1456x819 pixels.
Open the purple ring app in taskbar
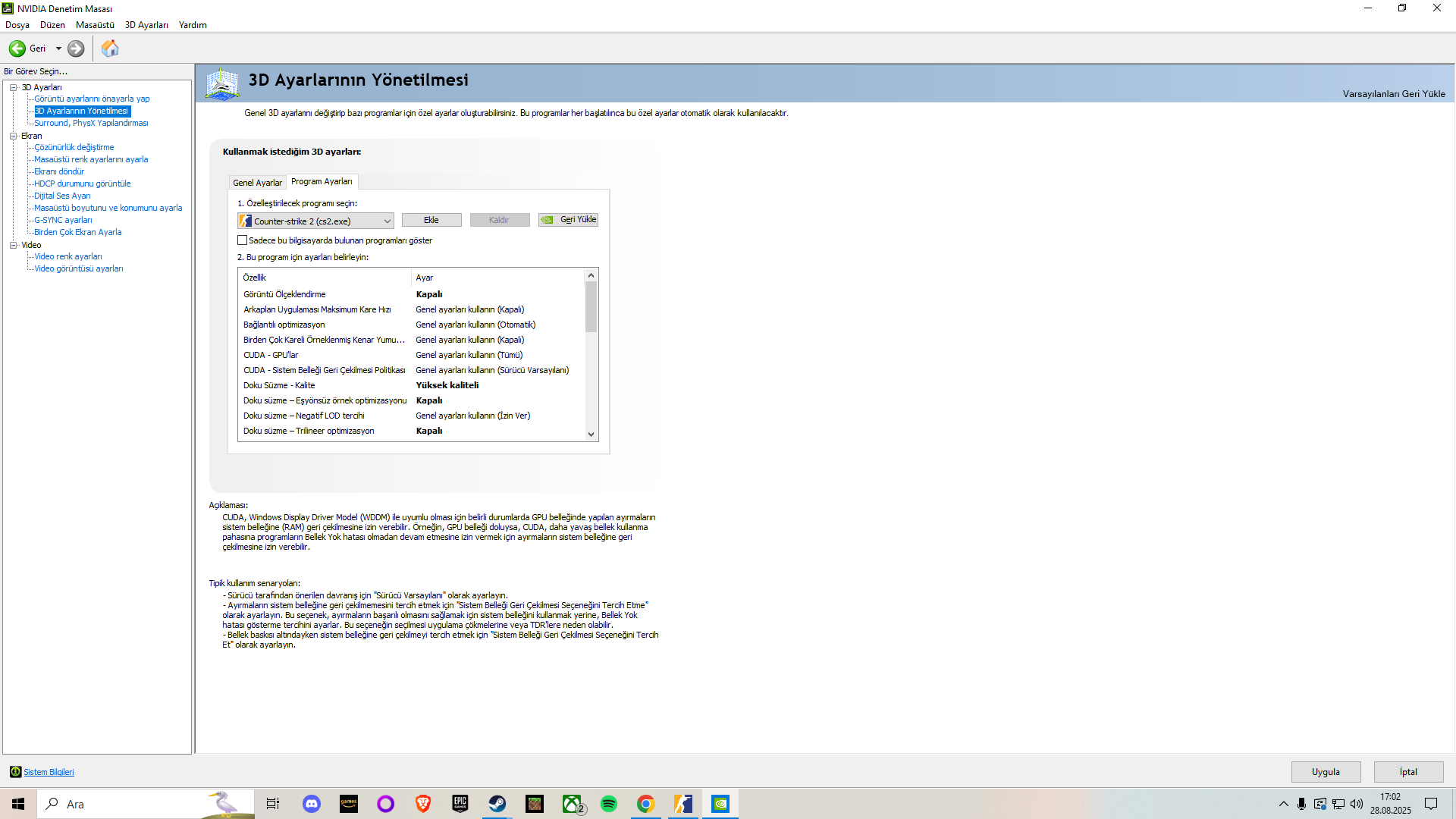pyautogui.click(x=386, y=804)
